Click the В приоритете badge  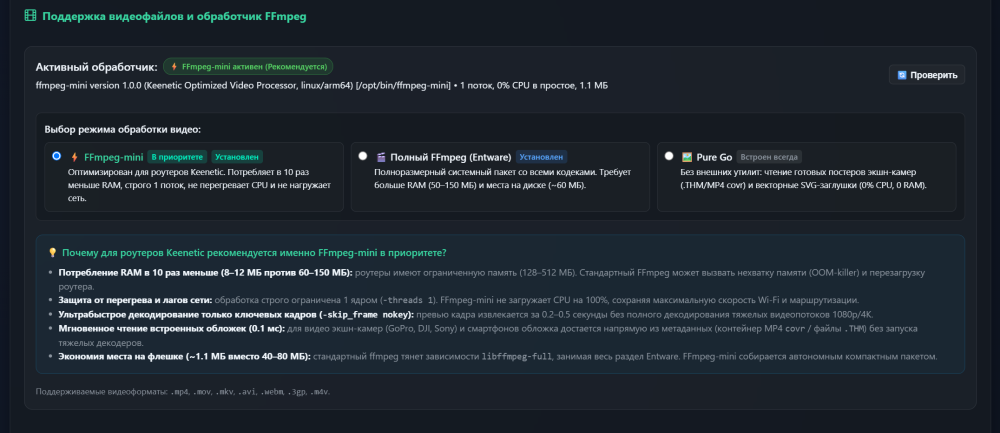point(177,157)
